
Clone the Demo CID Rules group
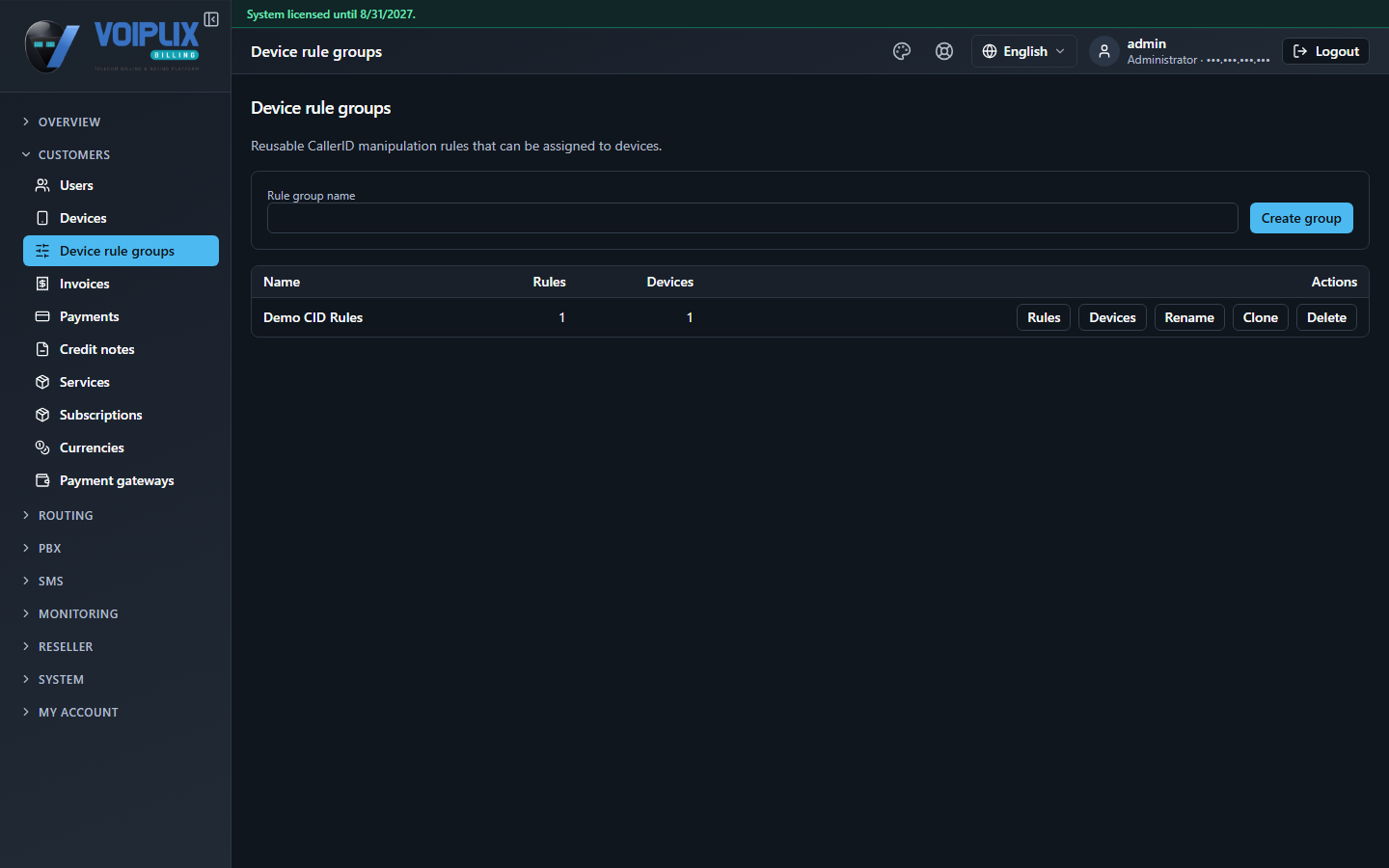(1260, 317)
